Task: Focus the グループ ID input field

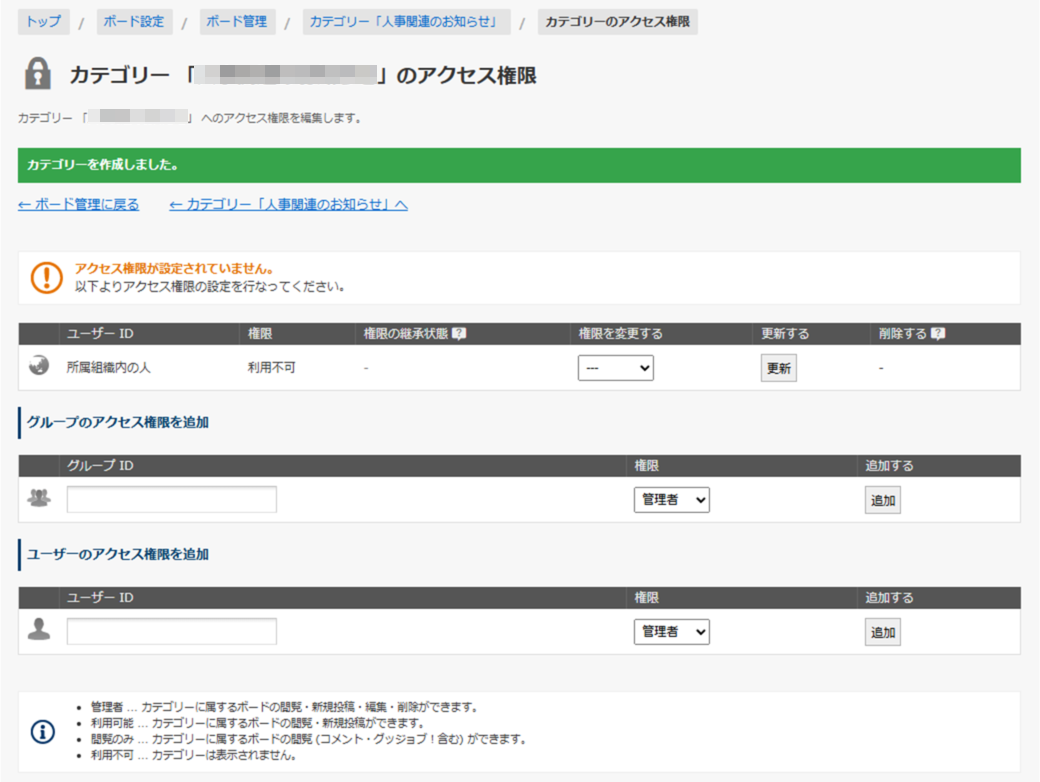Action: [172, 499]
